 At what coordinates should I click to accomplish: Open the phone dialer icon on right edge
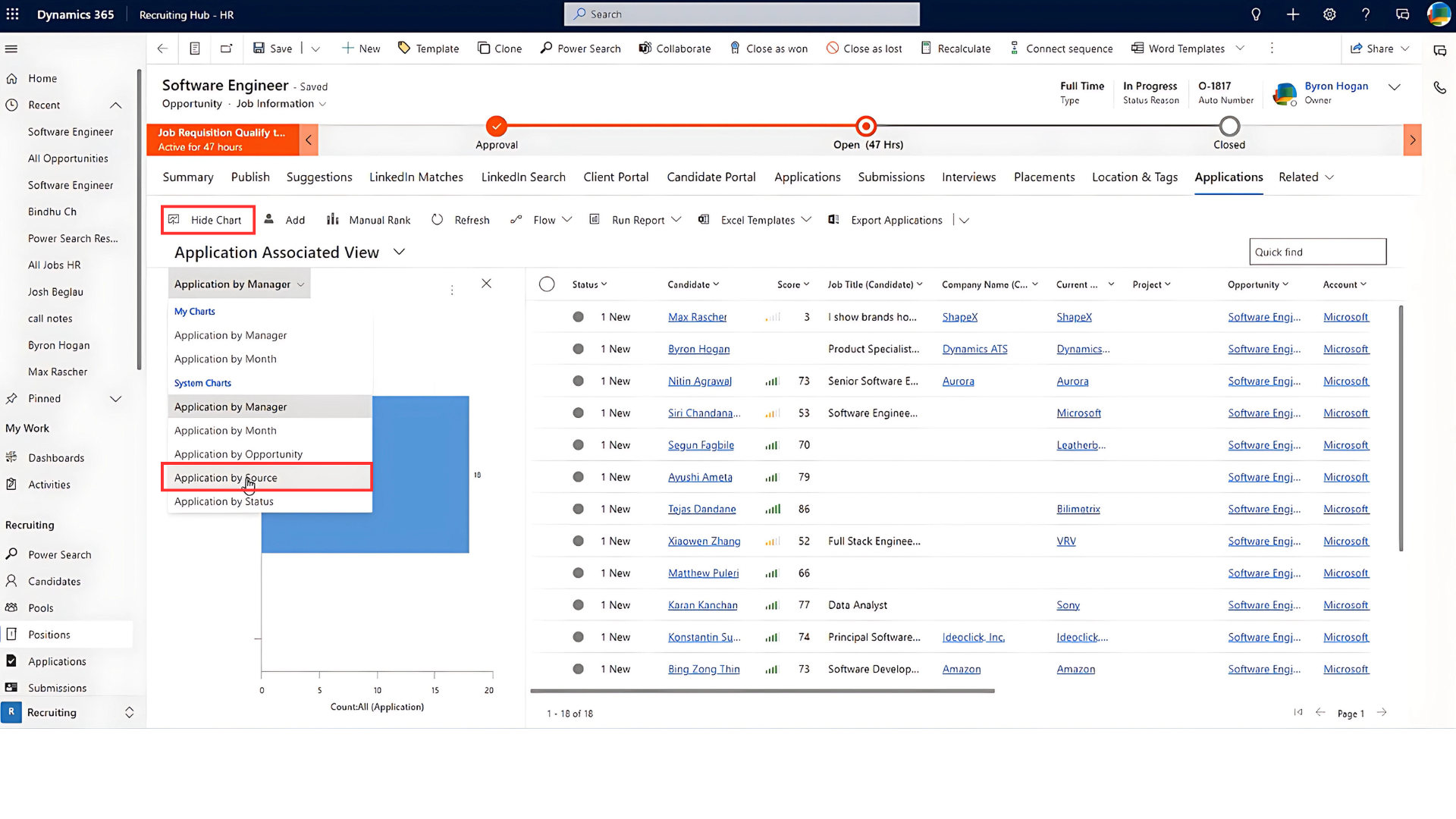pos(1440,87)
